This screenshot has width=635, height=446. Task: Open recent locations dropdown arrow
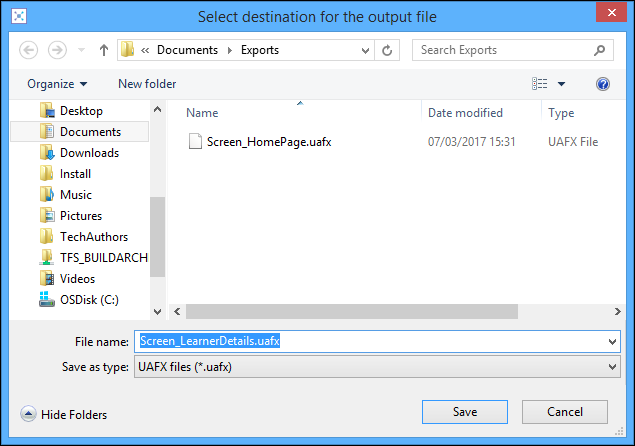tap(81, 50)
